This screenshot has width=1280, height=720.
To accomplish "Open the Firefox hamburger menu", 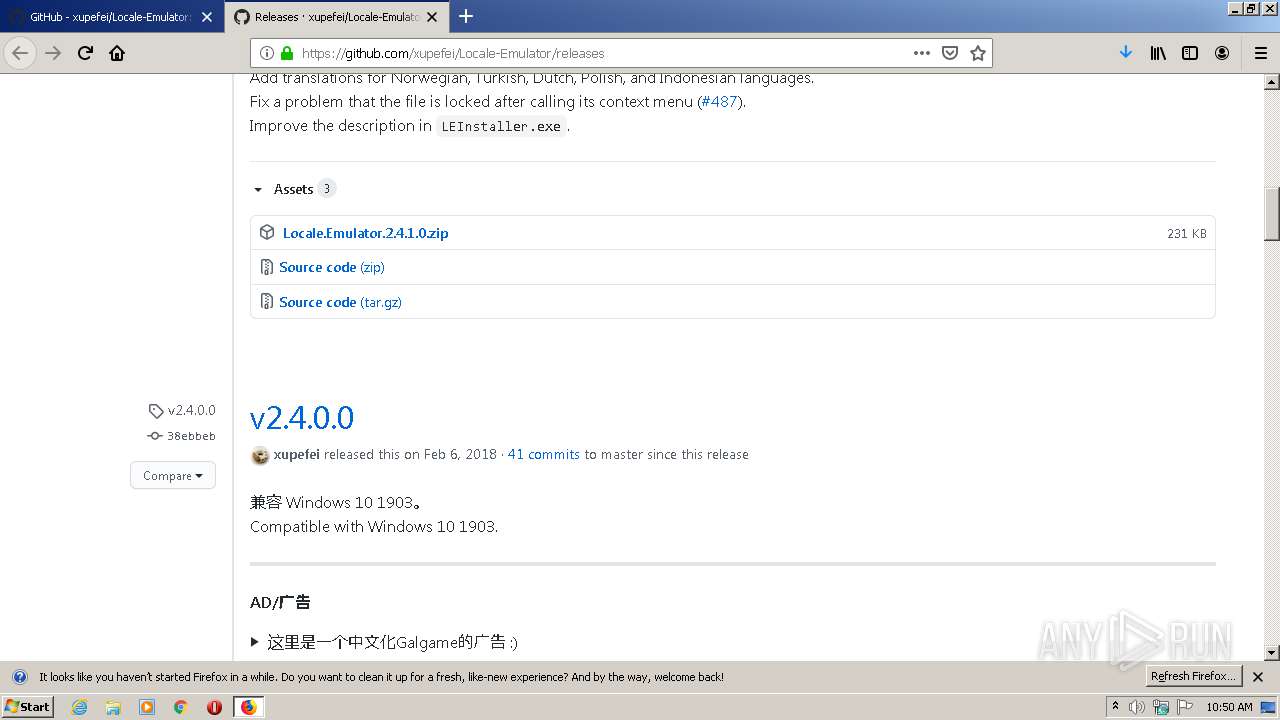I will (1260, 53).
